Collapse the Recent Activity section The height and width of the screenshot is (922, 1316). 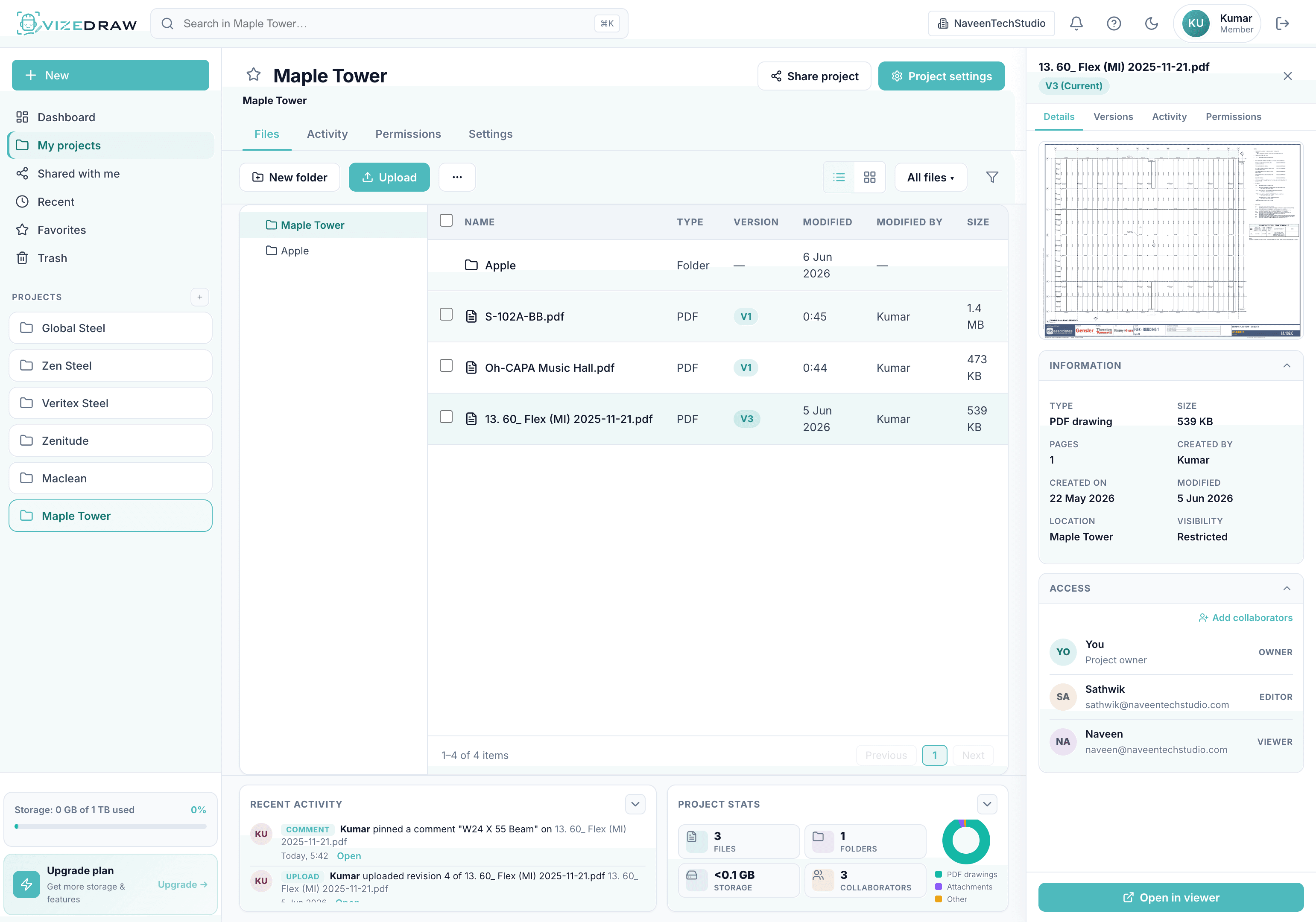pyautogui.click(x=635, y=804)
